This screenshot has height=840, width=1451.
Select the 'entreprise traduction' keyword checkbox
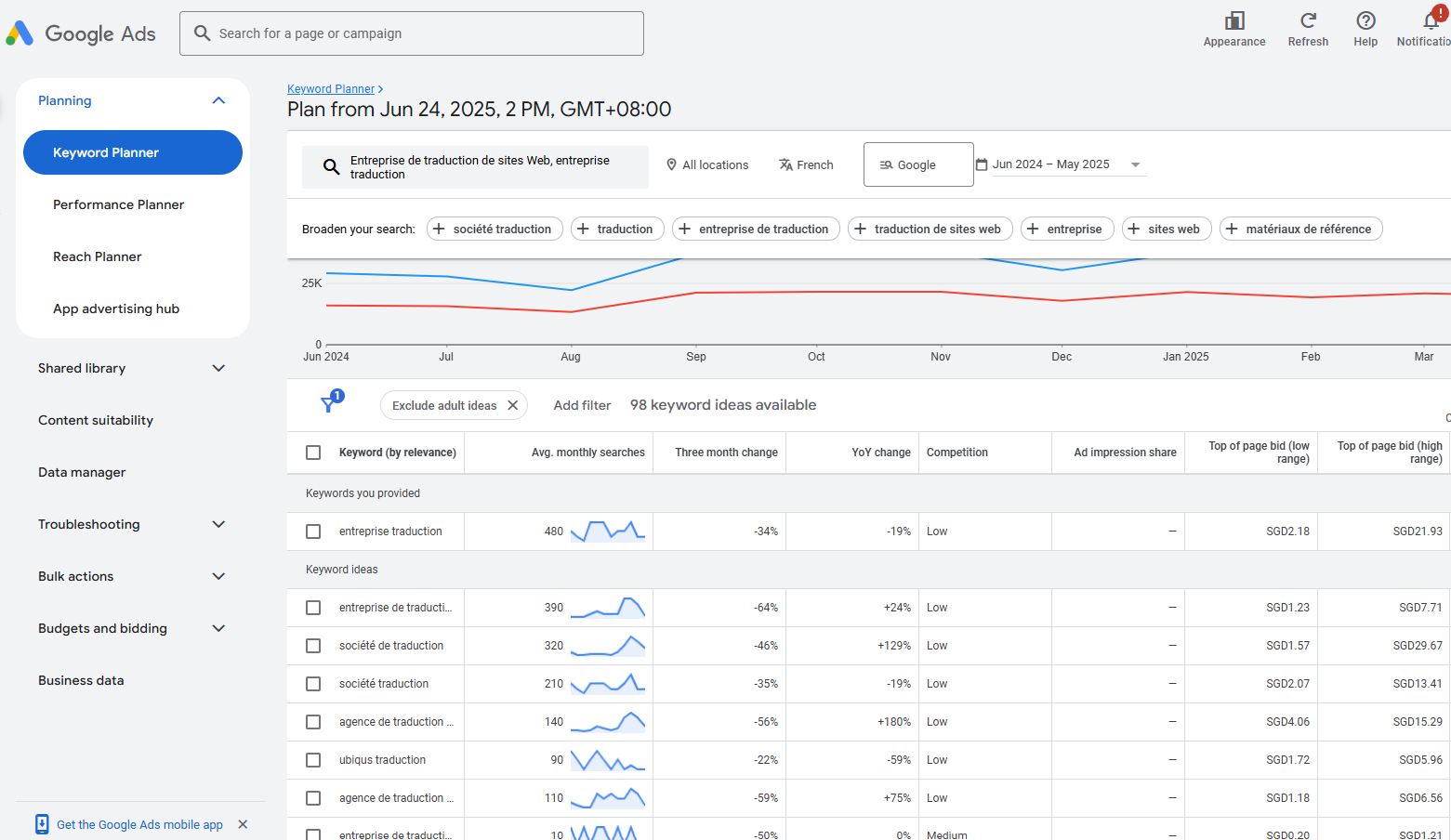[x=313, y=532]
